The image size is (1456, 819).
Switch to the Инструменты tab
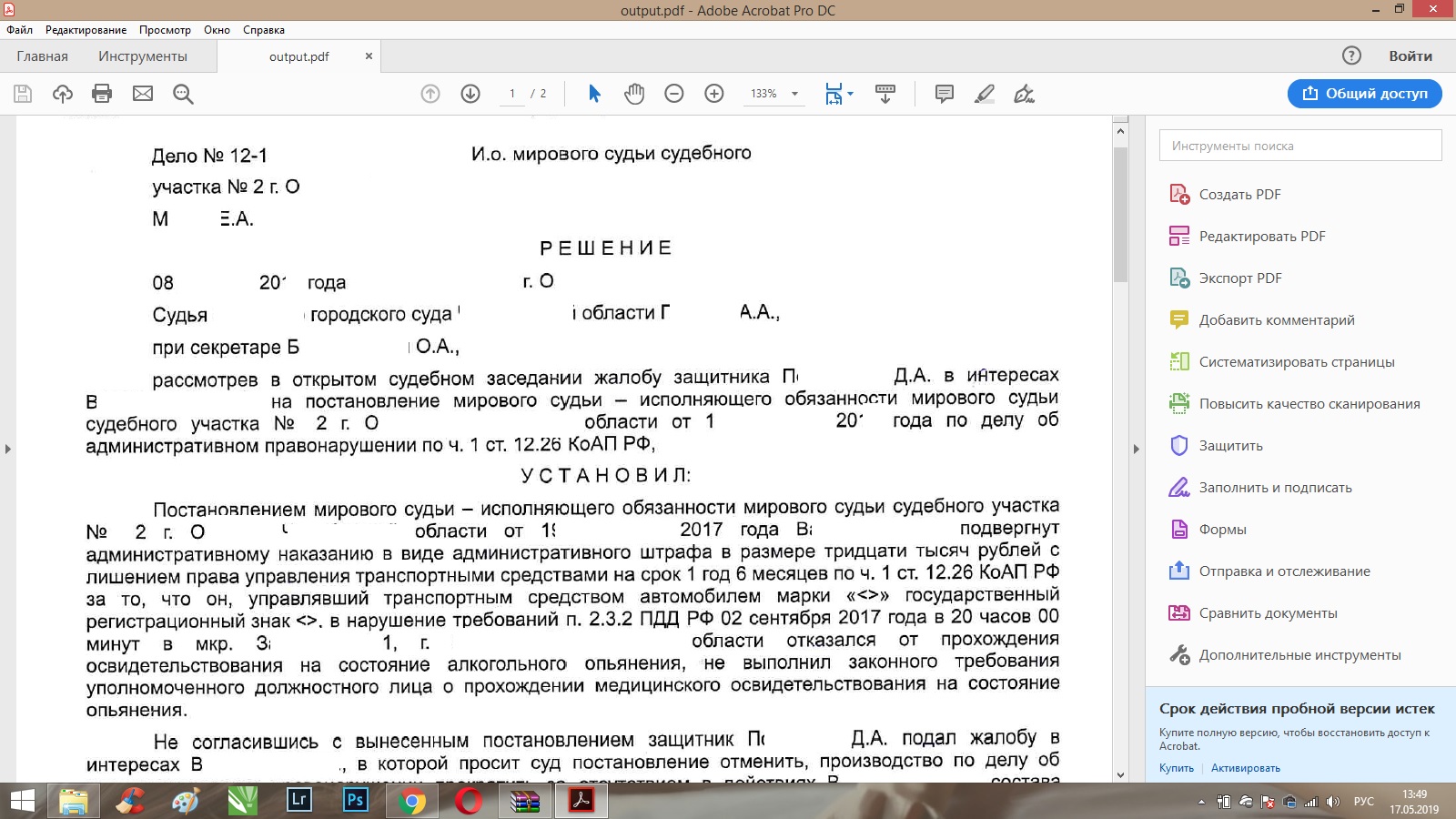(x=143, y=56)
